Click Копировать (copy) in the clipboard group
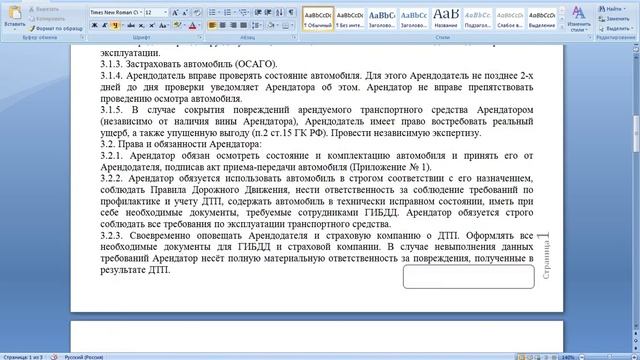Viewport: 640px width, 360px height. 47,19
